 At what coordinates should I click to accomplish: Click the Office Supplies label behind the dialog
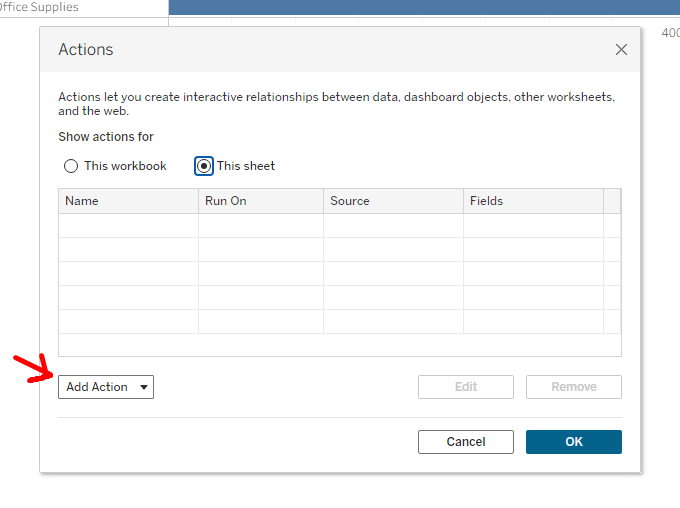(40, 7)
